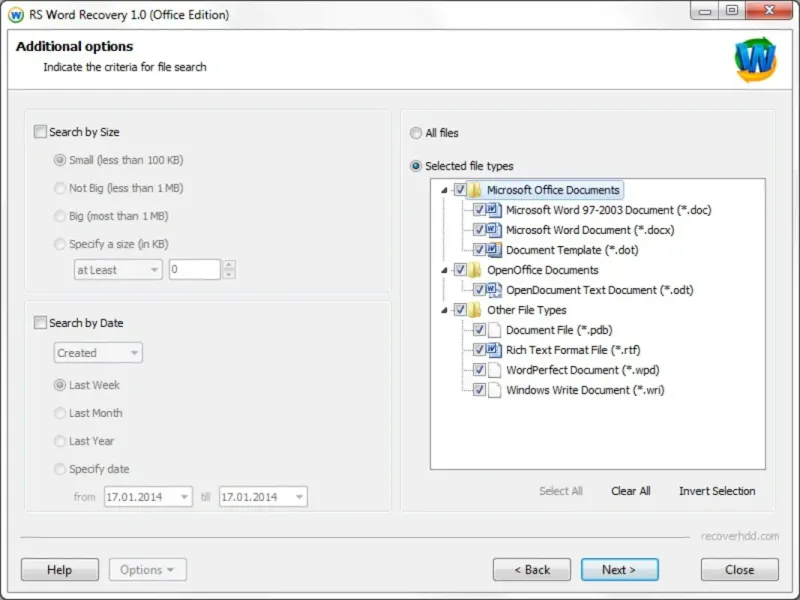This screenshot has width=800, height=600.
Task: Click the blank page icon for *.pdb
Action: pos(494,330)
